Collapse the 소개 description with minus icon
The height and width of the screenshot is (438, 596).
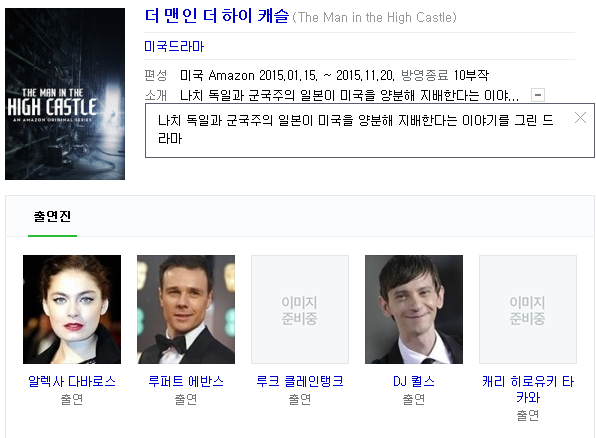pos(538,95)
